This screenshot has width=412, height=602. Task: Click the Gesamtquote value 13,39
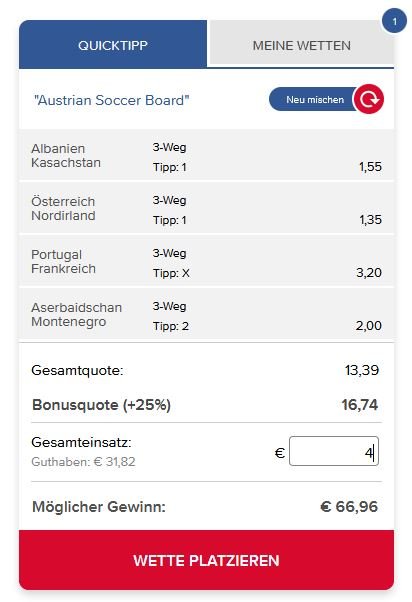pos(361,370)
